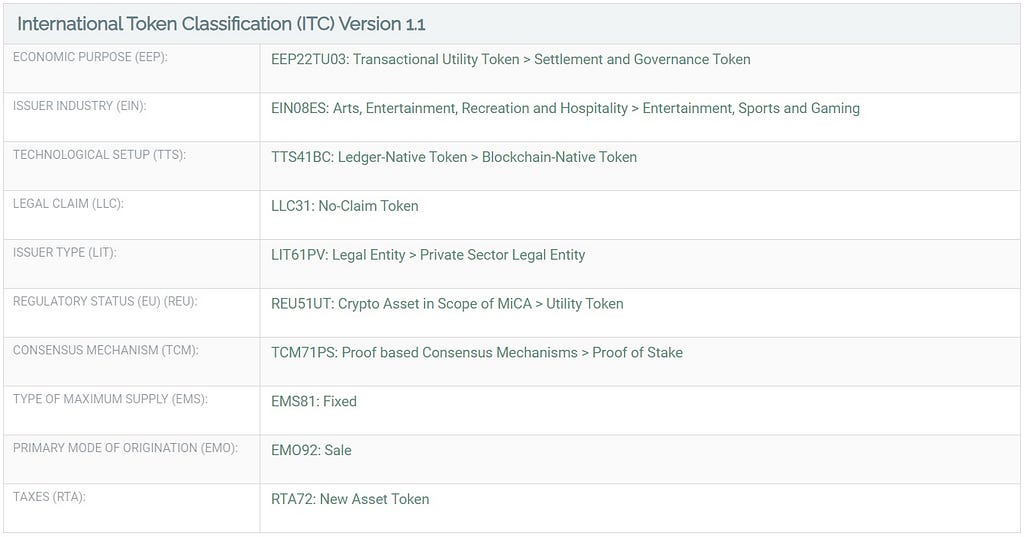Screen dimensions: 1024x537
Task: Select PRIMARY MODE OF ORIGINATION (EMO) label
Action: coord(125,448)
